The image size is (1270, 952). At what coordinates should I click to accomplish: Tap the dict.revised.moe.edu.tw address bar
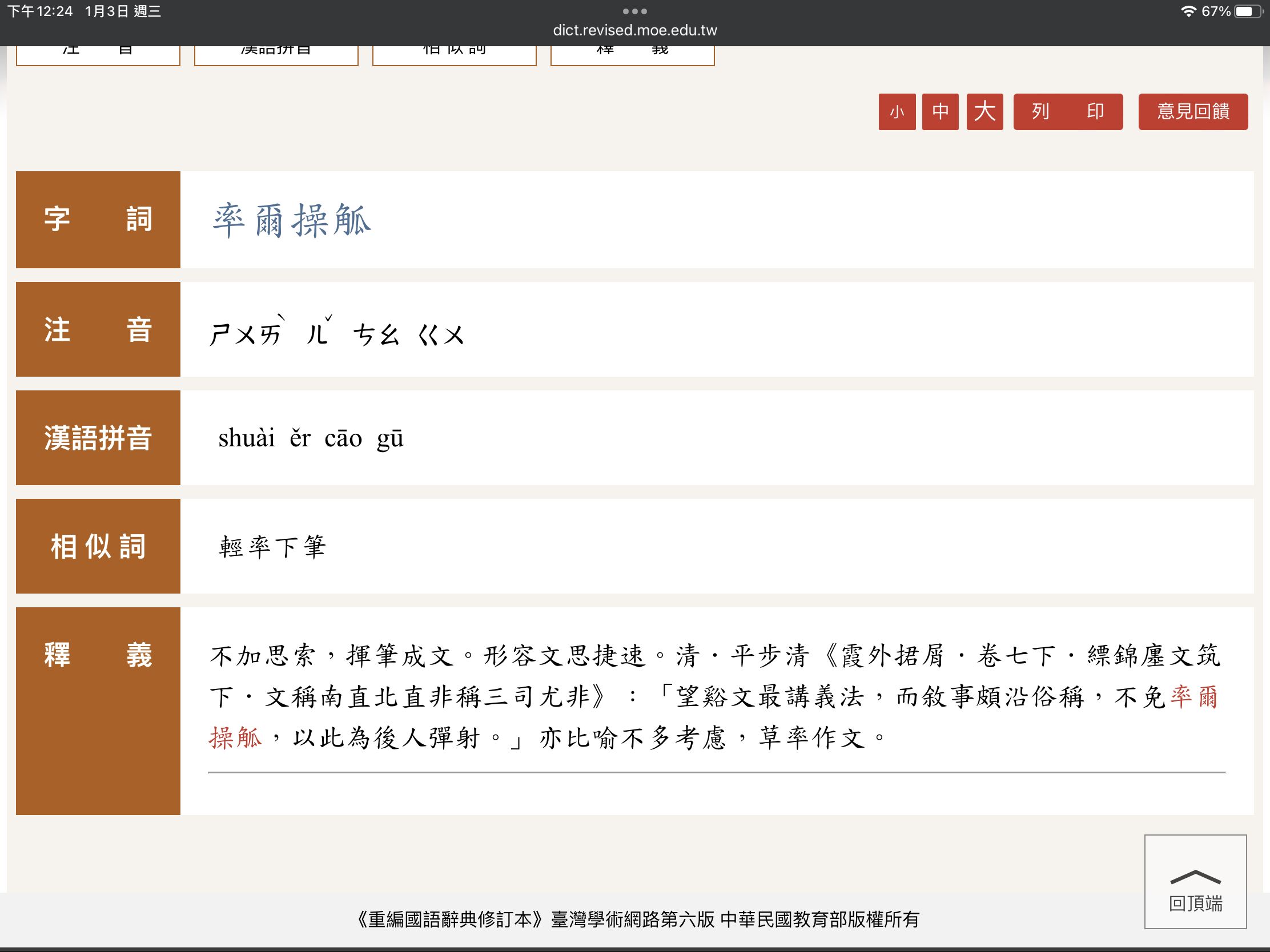634,30
